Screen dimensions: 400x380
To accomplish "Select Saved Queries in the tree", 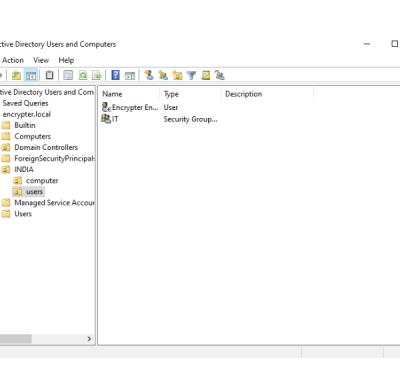I will pos(25,103).
